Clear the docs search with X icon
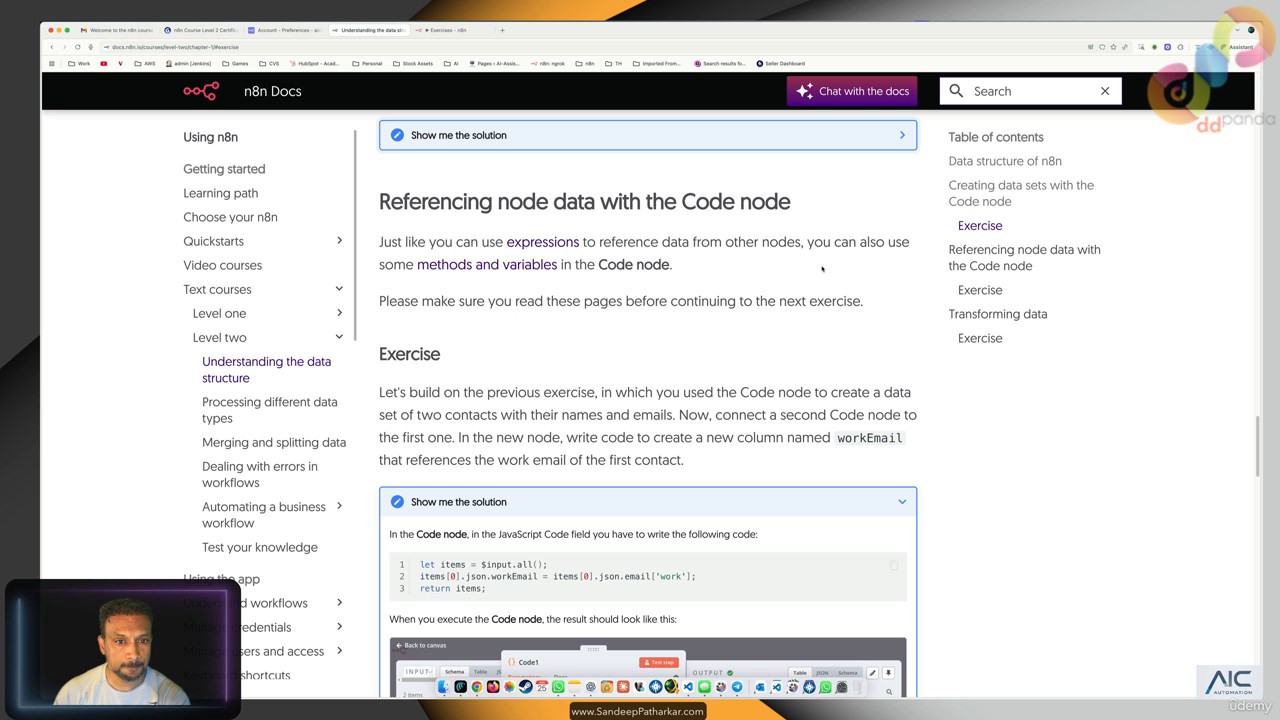1280x720 pixels. [1105, 91]
